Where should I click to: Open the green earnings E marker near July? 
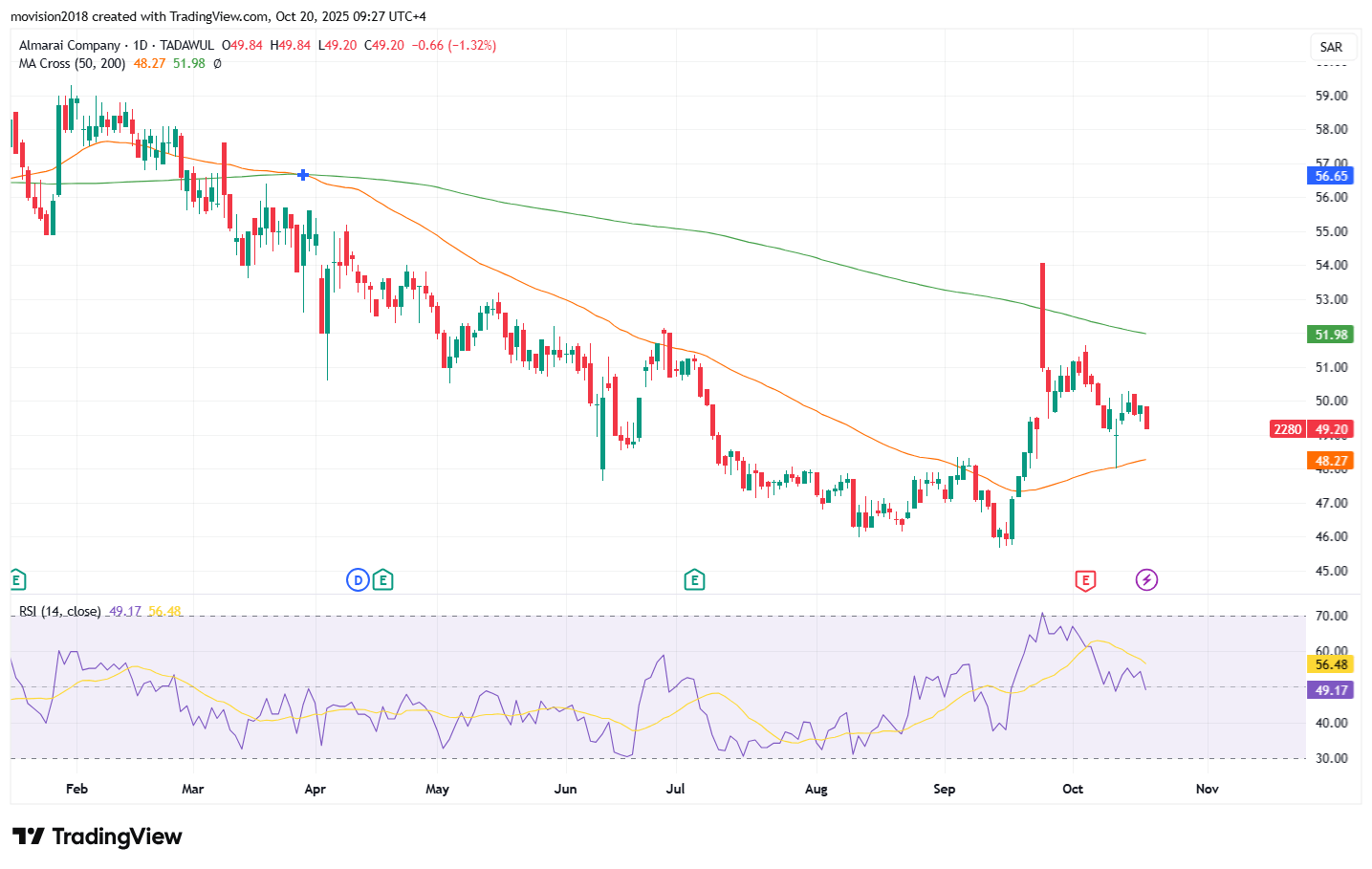[694, 579]
